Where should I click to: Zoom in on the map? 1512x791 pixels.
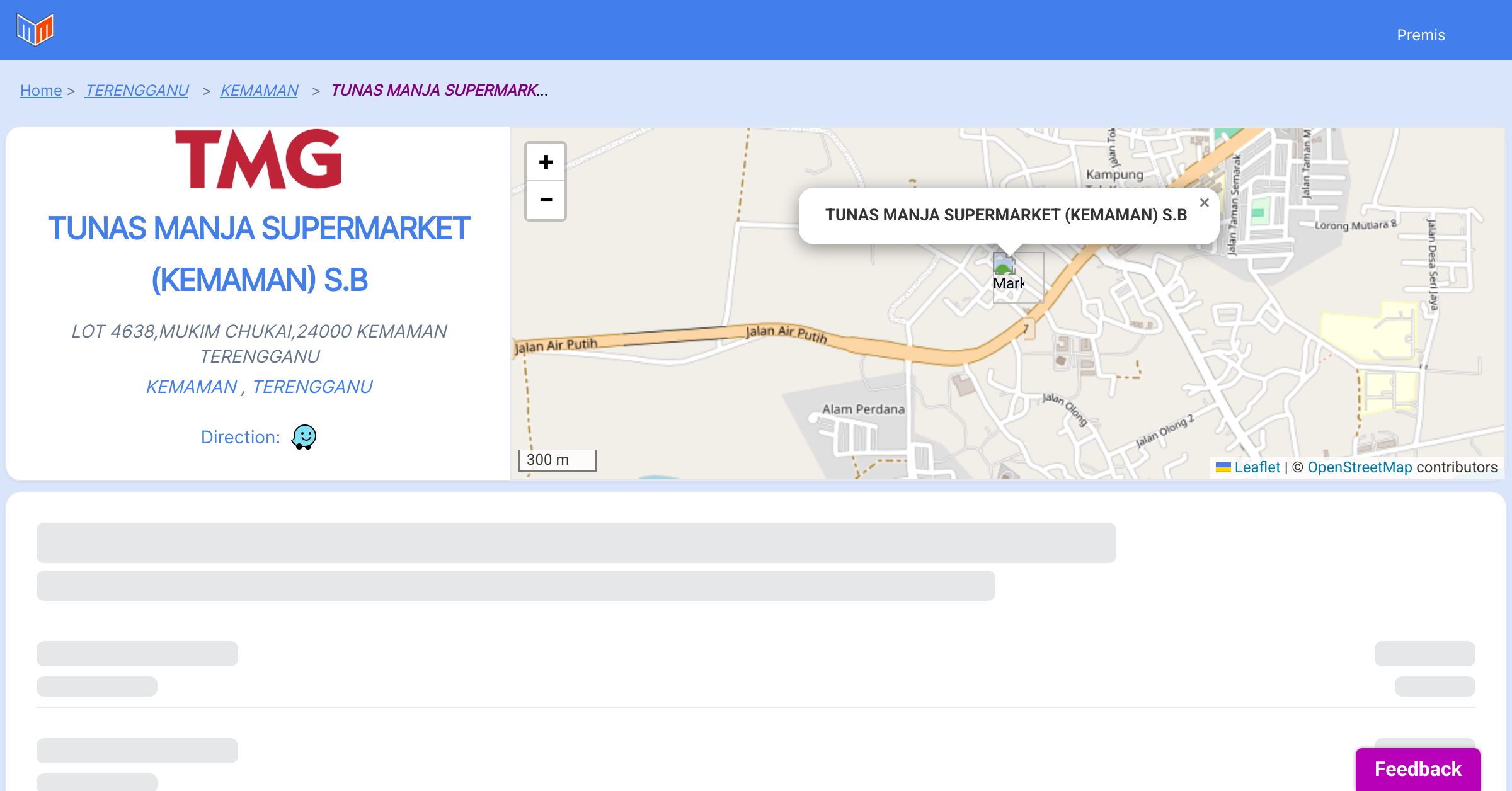pyautogui.click(x=546, y=162)
